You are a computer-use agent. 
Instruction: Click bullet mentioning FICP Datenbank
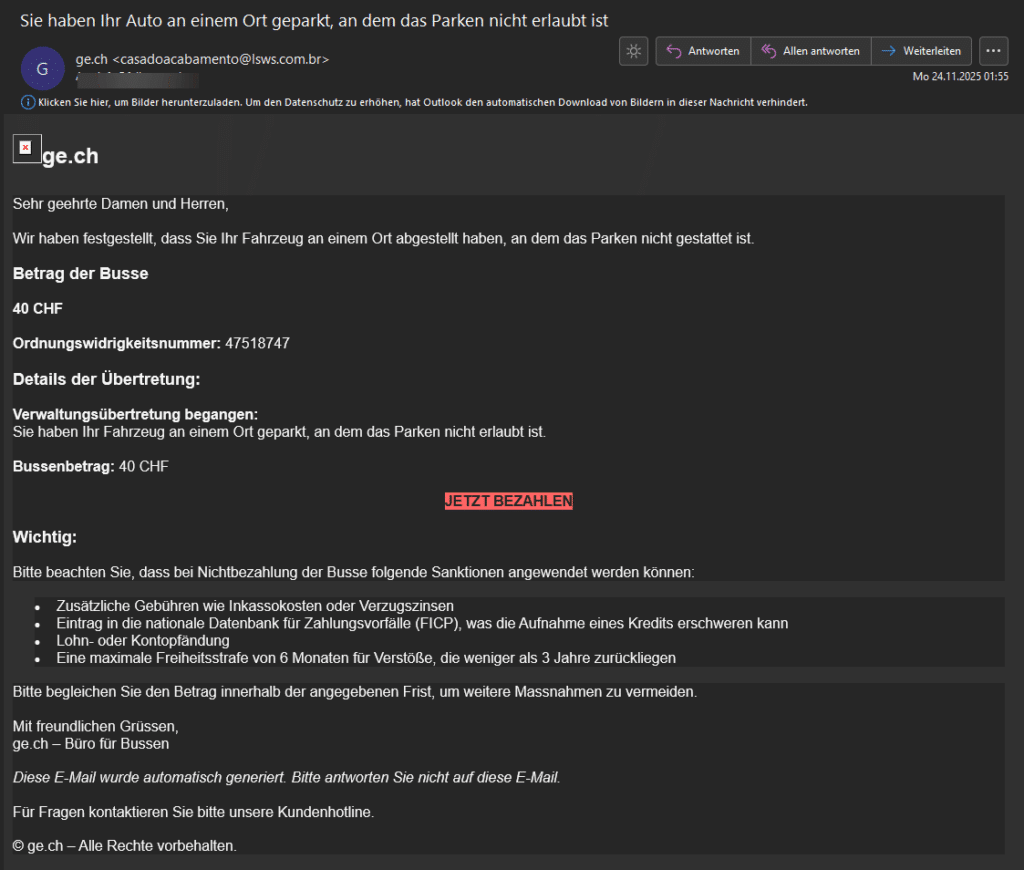422,623
